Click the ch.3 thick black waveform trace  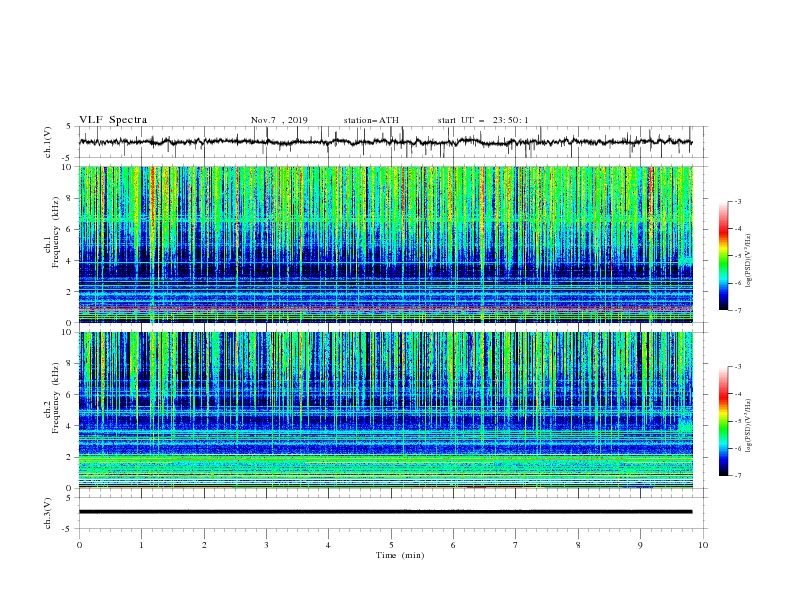pos(385,512)
